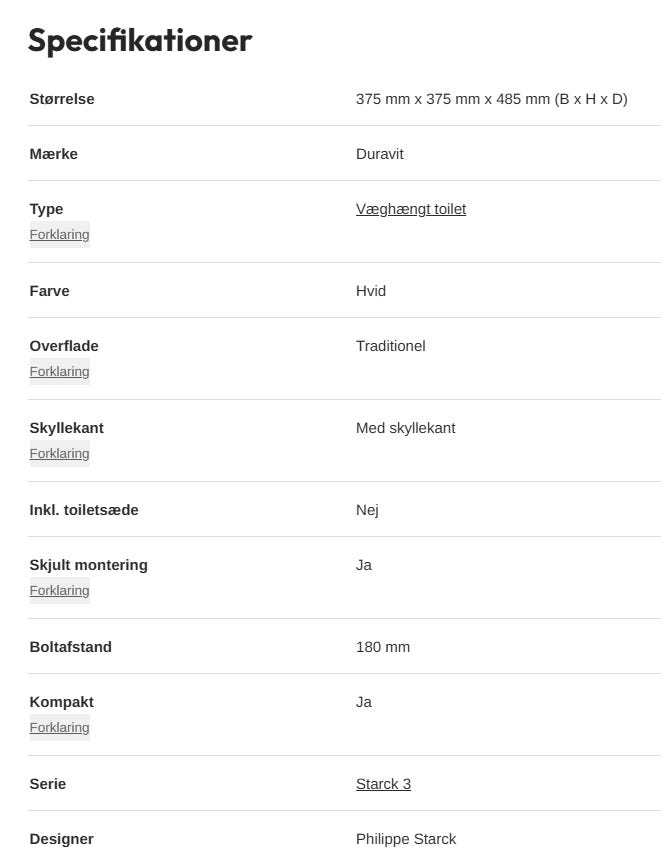Image resolution: width=661 pixels, height=864 pixels.
Task: Click the Specifikationer heading
Action: coord(140,41)
